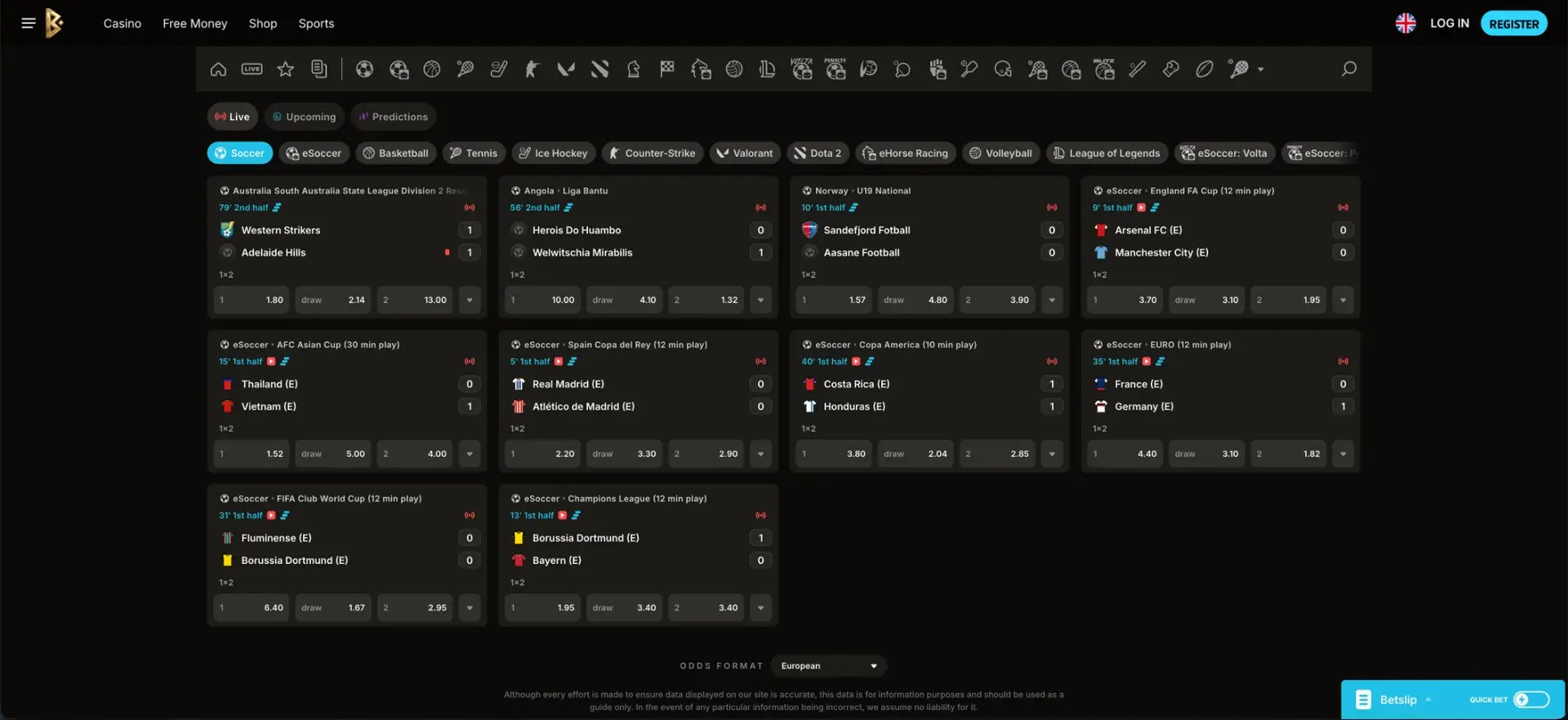Select the League of Legends icon
1568x720 pixels.
[767, 69]
